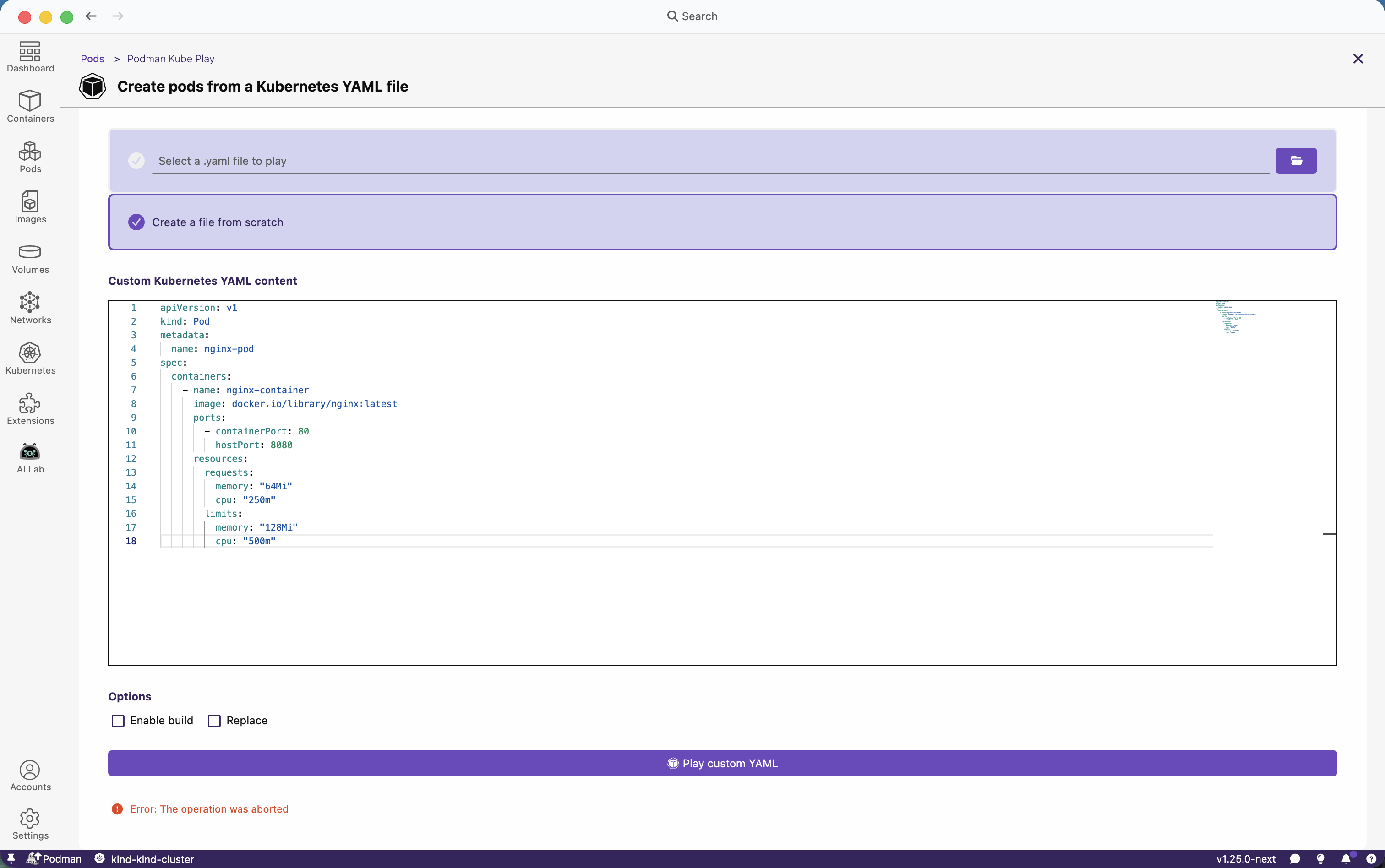Select the Create a file from scratch option
This screenshot has width=1385, height=868.
[136, 222]
